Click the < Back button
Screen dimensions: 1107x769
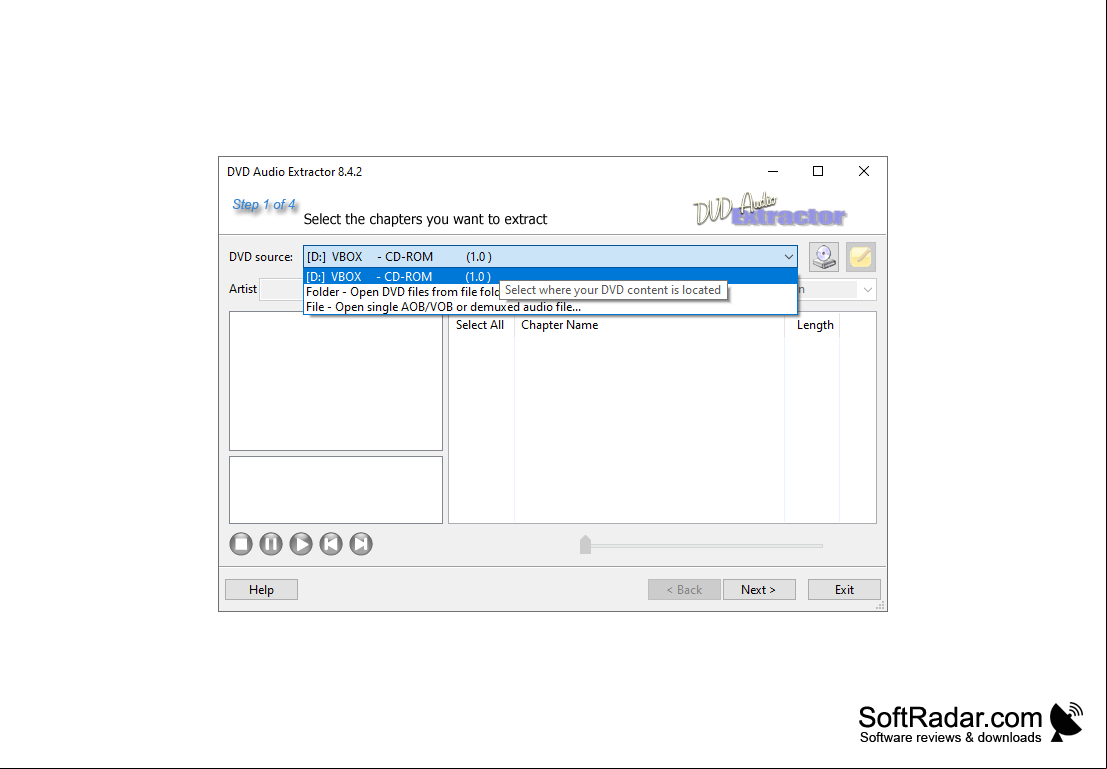684,590
